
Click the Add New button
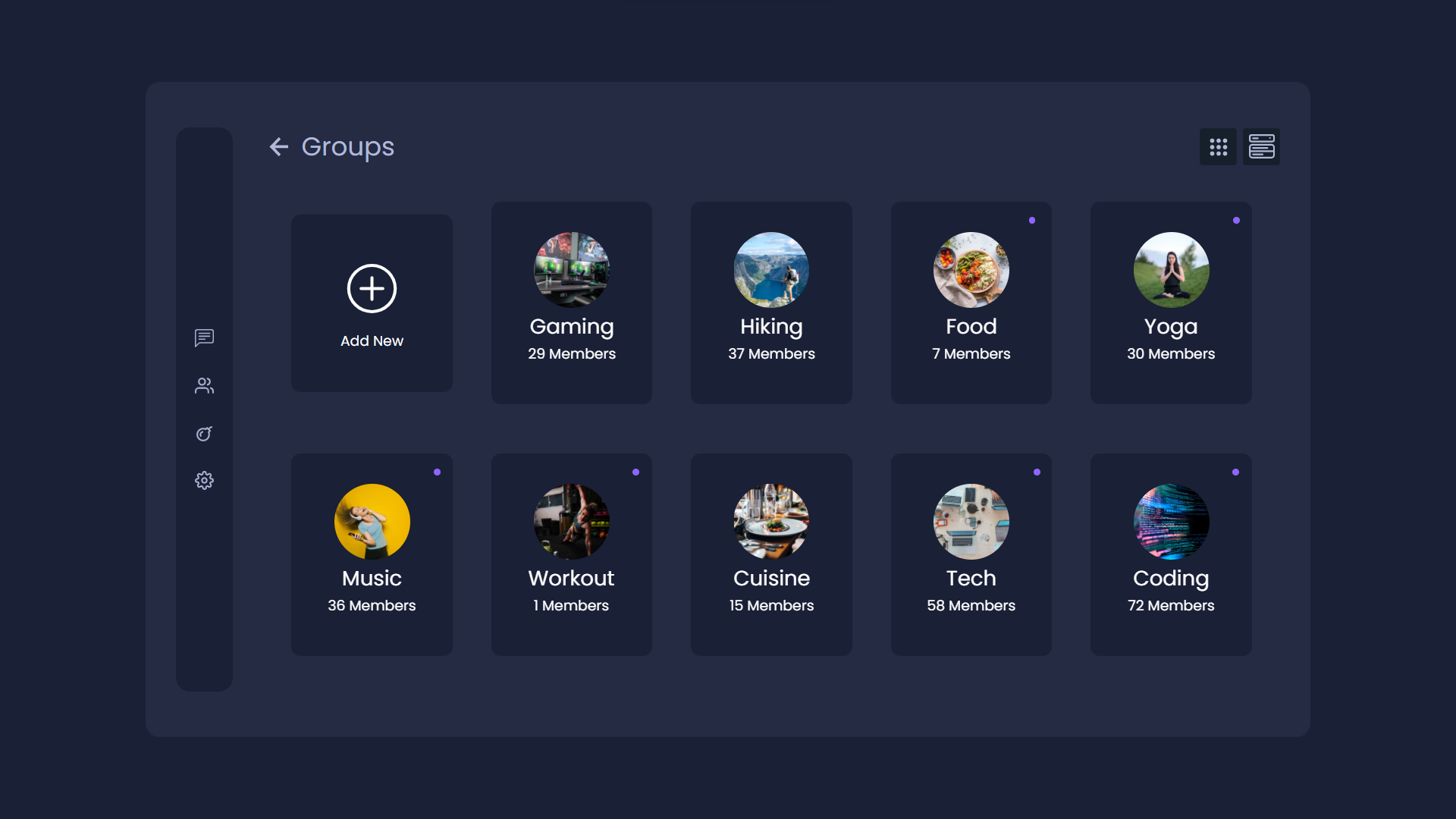tap(371, 303)
